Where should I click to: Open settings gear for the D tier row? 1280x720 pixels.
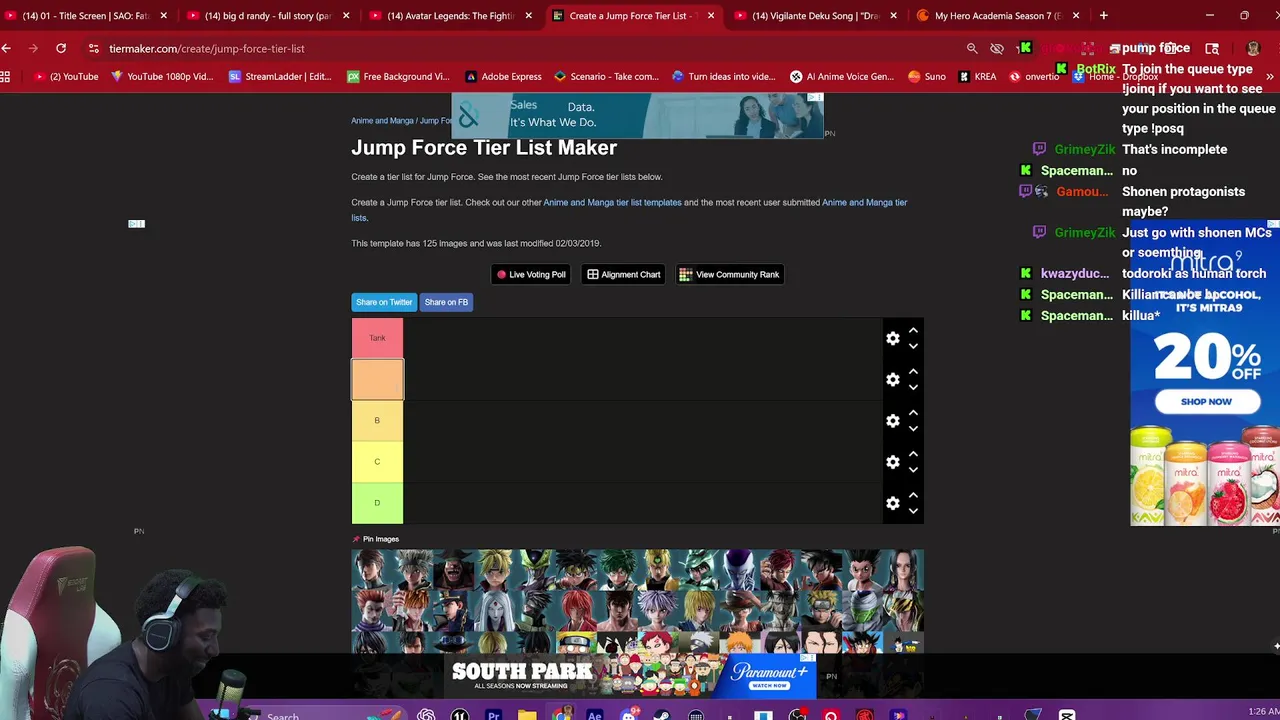[x=893, y=503]
